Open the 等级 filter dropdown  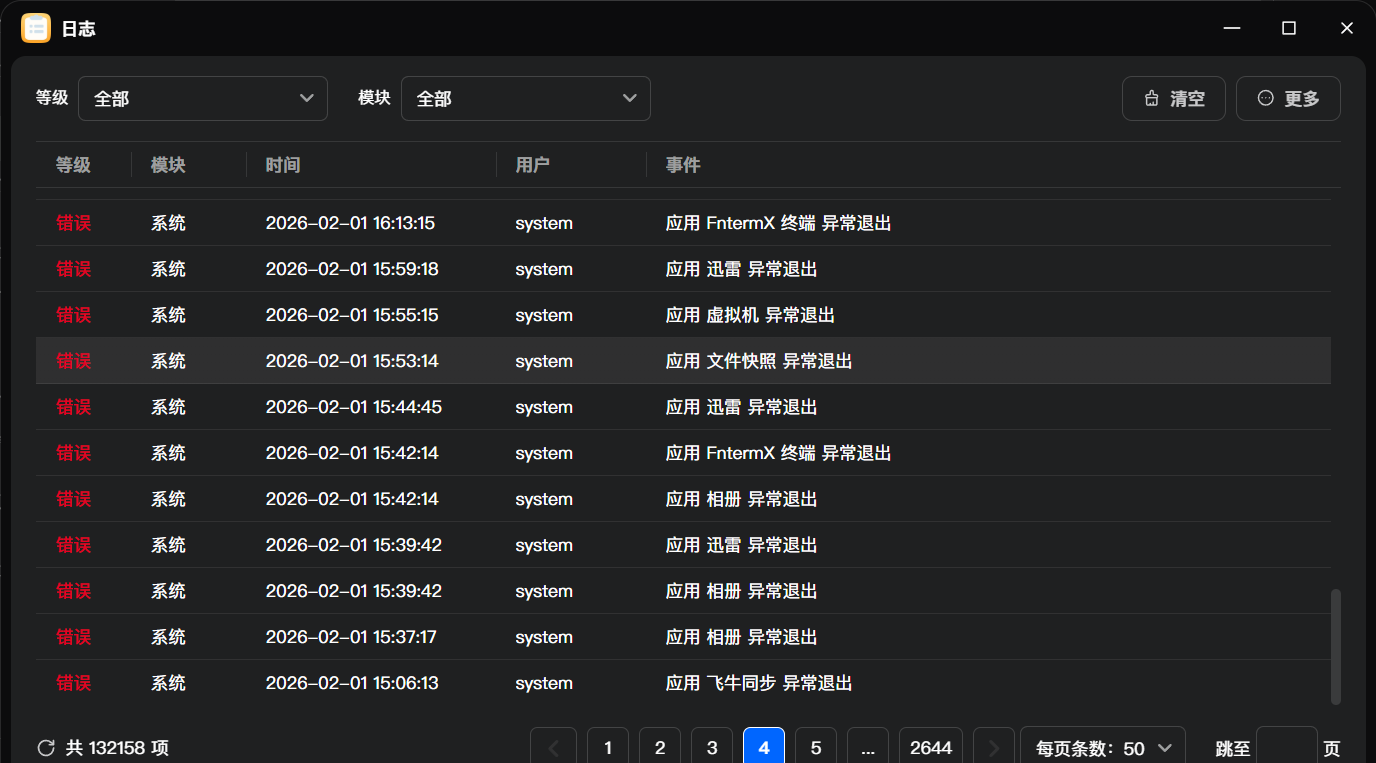click(203, 99)
